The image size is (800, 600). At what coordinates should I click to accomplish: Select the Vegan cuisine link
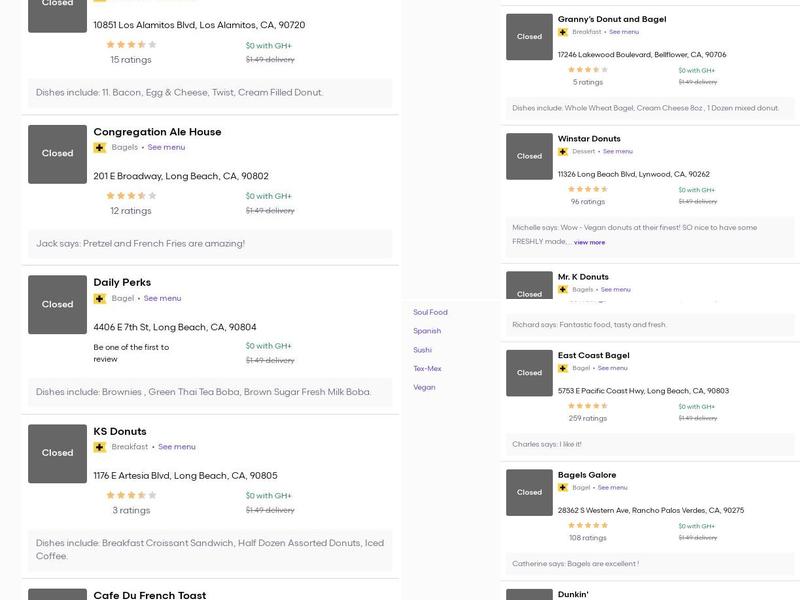(424, 387)
